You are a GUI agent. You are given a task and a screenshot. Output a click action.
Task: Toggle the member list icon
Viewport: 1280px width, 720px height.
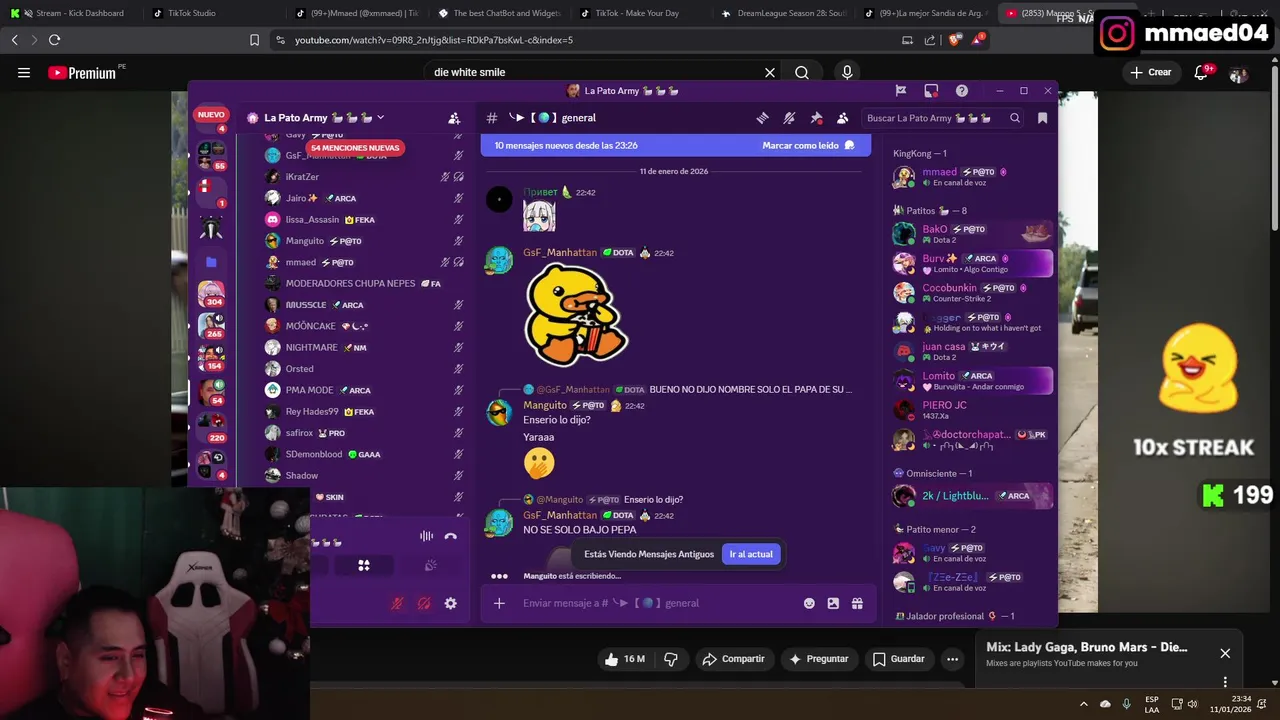[843, 118]
